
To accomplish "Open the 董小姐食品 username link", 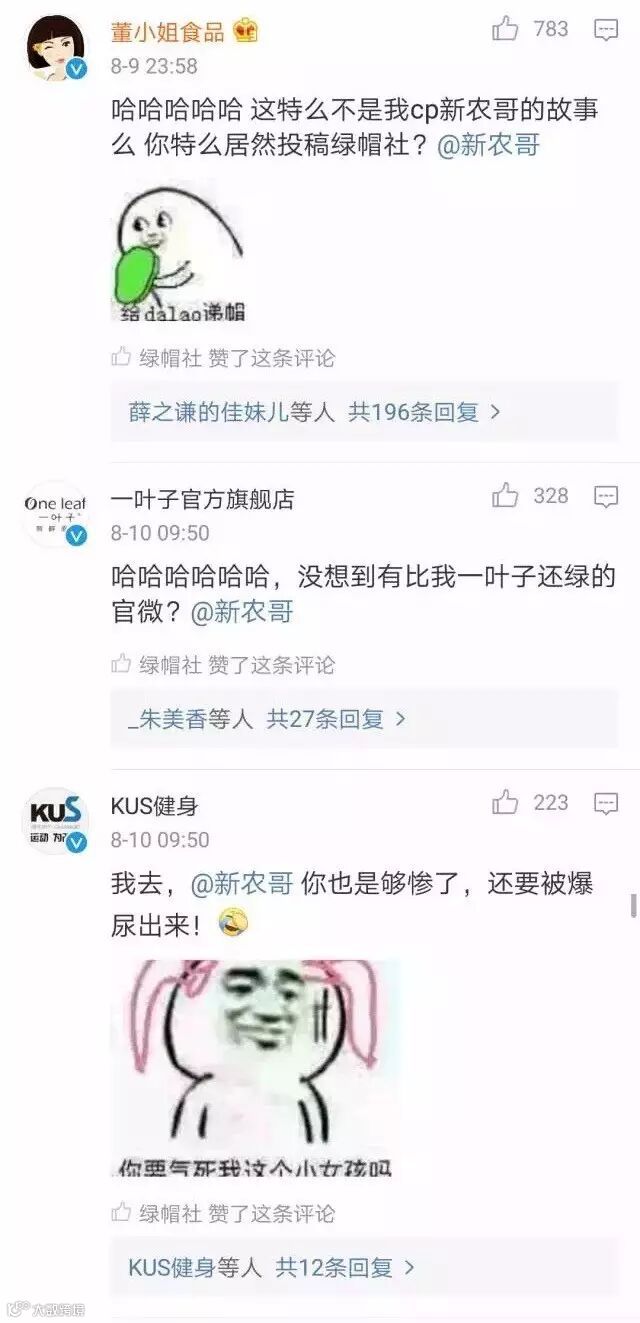I will point(168,32).
